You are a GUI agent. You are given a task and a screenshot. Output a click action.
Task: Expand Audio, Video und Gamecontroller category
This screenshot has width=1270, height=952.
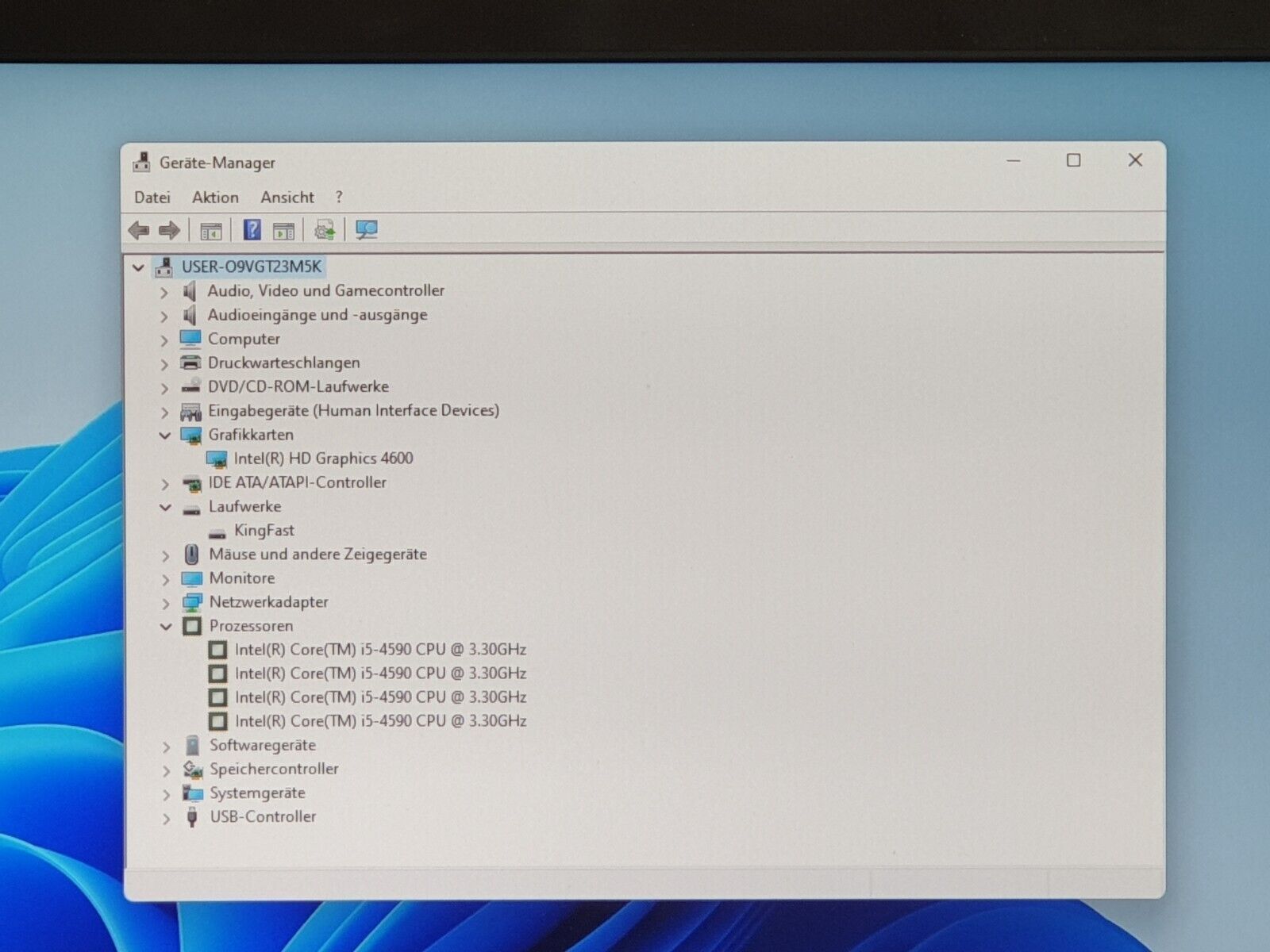pos(164,292)
